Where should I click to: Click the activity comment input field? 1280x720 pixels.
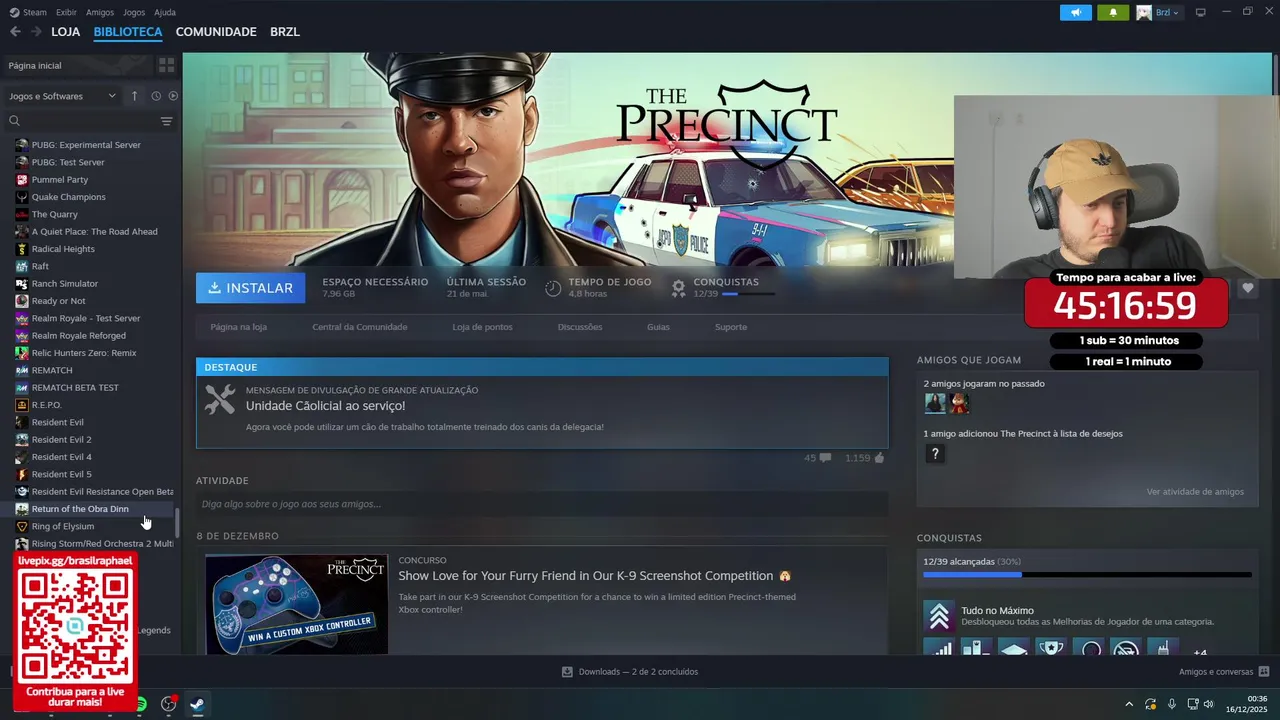point(542,504)
